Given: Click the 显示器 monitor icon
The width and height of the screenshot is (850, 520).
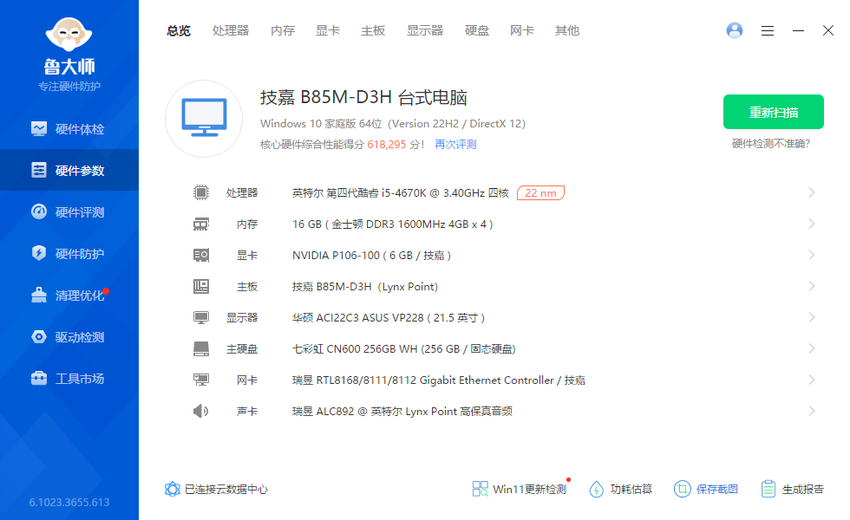Looking at the screenshot, I should (201, 317).
